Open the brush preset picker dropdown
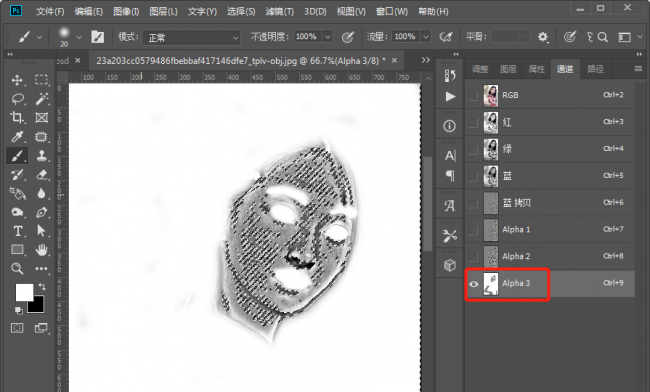 point(79,37)
